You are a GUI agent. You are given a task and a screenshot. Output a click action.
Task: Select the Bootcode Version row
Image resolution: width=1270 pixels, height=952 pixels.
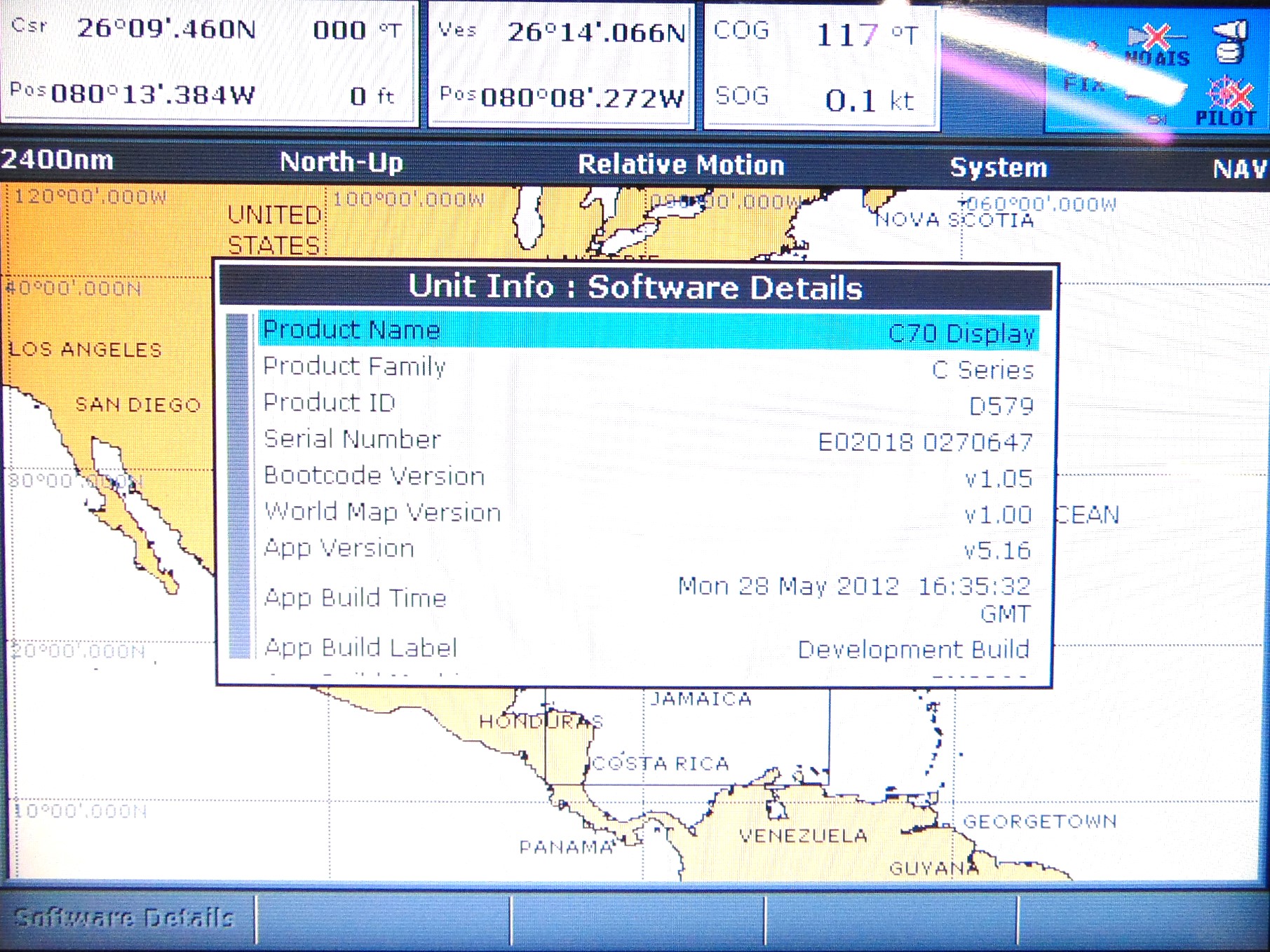click(x=648, y=477)
